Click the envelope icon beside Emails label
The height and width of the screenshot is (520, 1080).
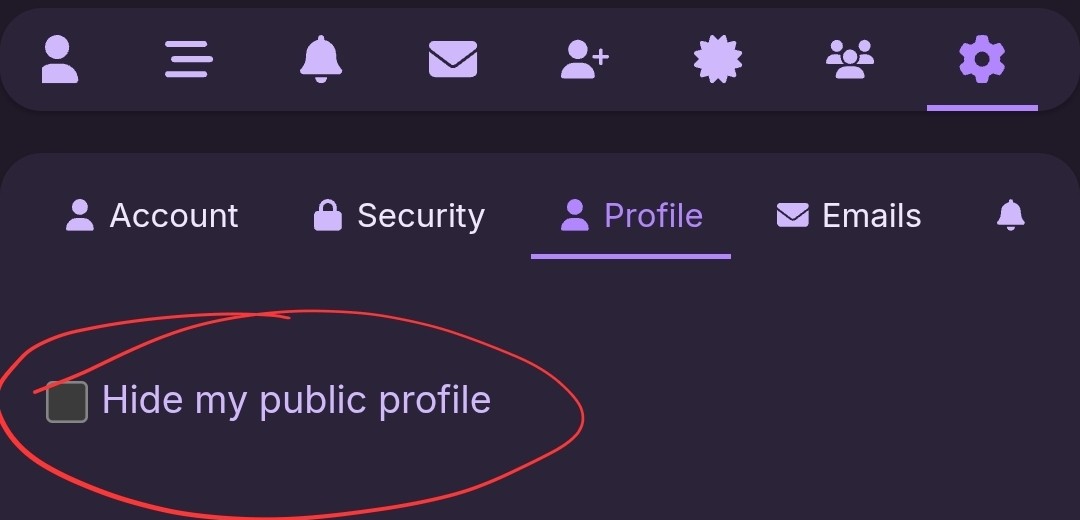[x=793, y=215]
